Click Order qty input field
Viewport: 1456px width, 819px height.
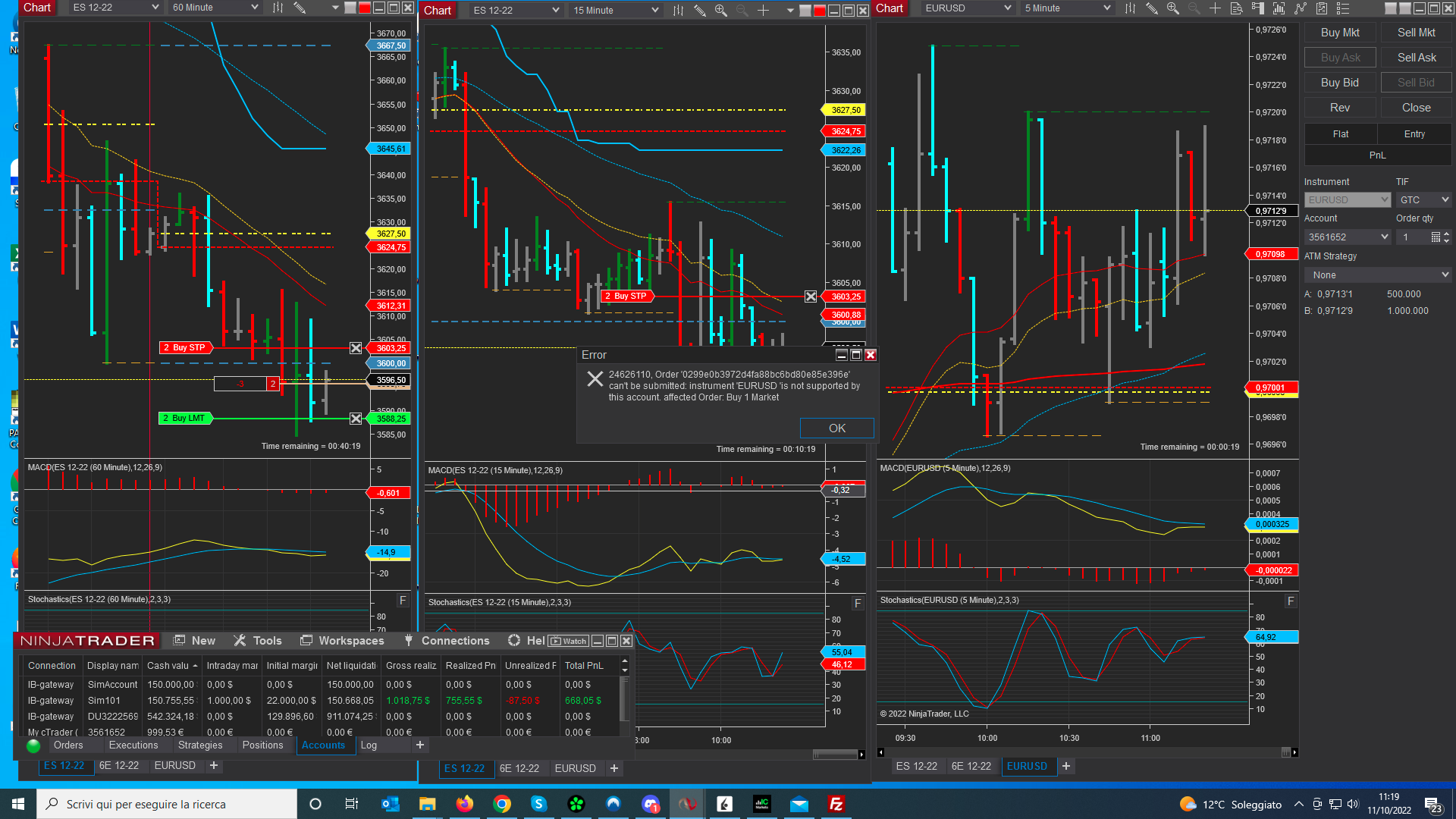[1412, 237]
